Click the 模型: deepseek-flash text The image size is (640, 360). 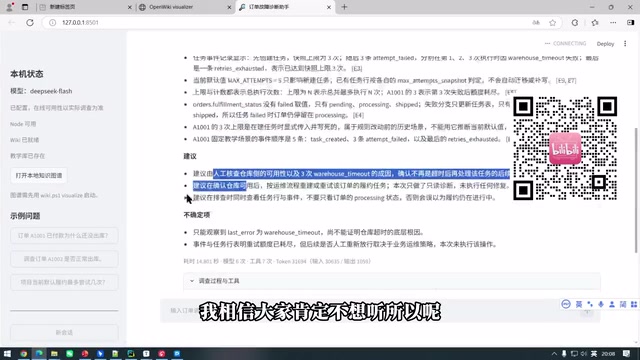click(41, 91)
